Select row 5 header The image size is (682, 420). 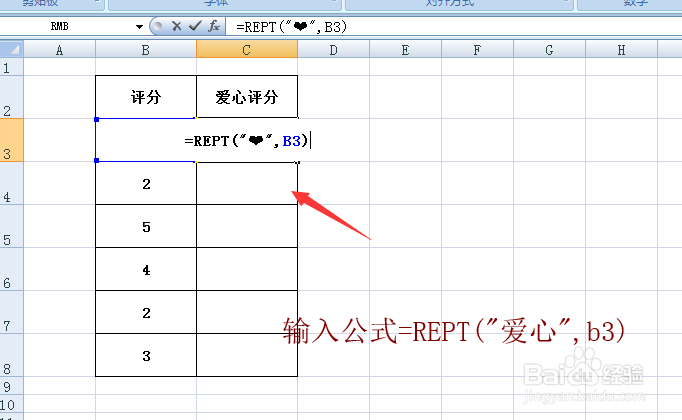[12, 226]
